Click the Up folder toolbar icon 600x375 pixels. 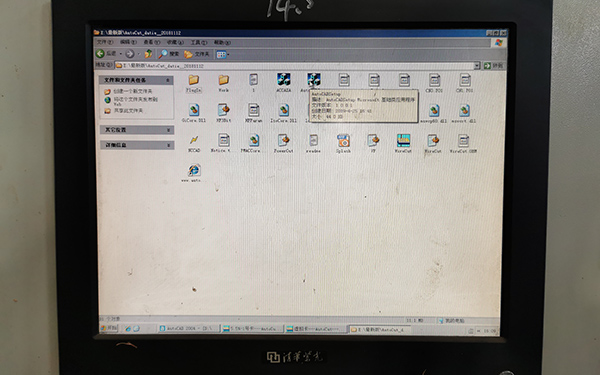tap(148, 54)
